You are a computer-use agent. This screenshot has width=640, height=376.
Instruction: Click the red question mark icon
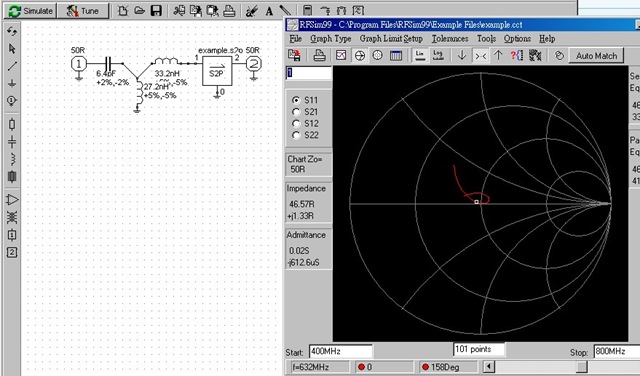516,56
